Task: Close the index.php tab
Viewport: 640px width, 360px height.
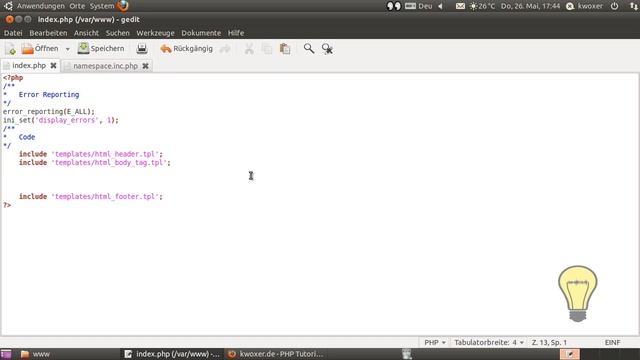Action: click(x=53, y=65)
